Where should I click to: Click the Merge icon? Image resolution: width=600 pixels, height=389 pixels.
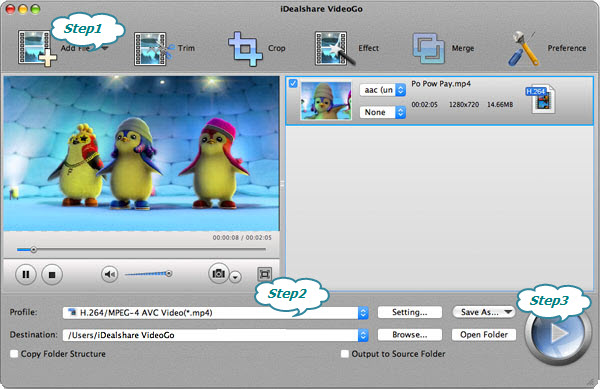pyautogui.click(x=429, y=49)
